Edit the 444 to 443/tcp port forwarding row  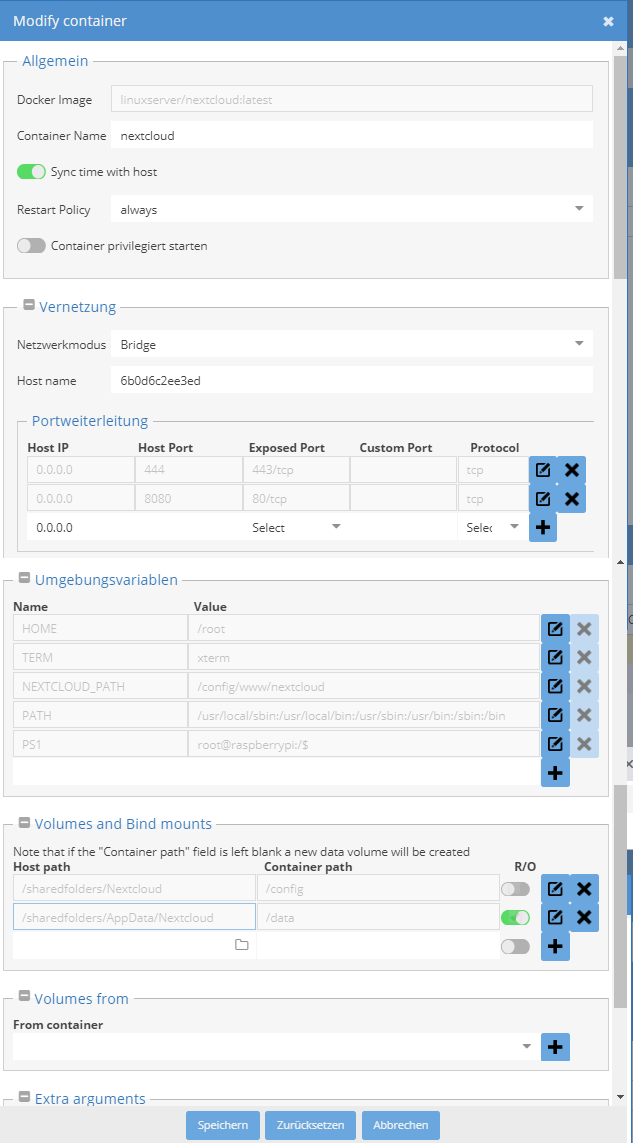(543, 470)
